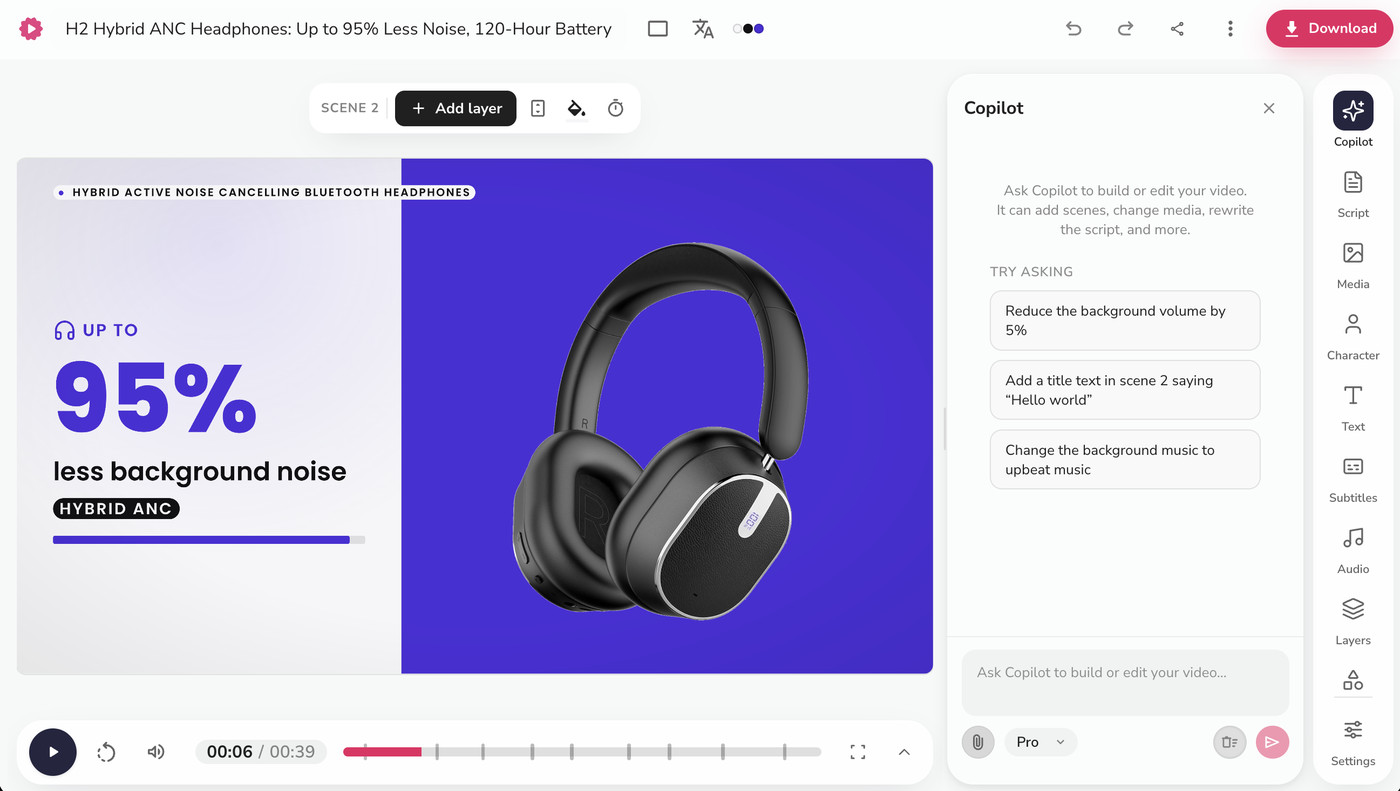Open the Media panel
The height and width of the screenshot is (791, 1400).
tap(1353, 264)
